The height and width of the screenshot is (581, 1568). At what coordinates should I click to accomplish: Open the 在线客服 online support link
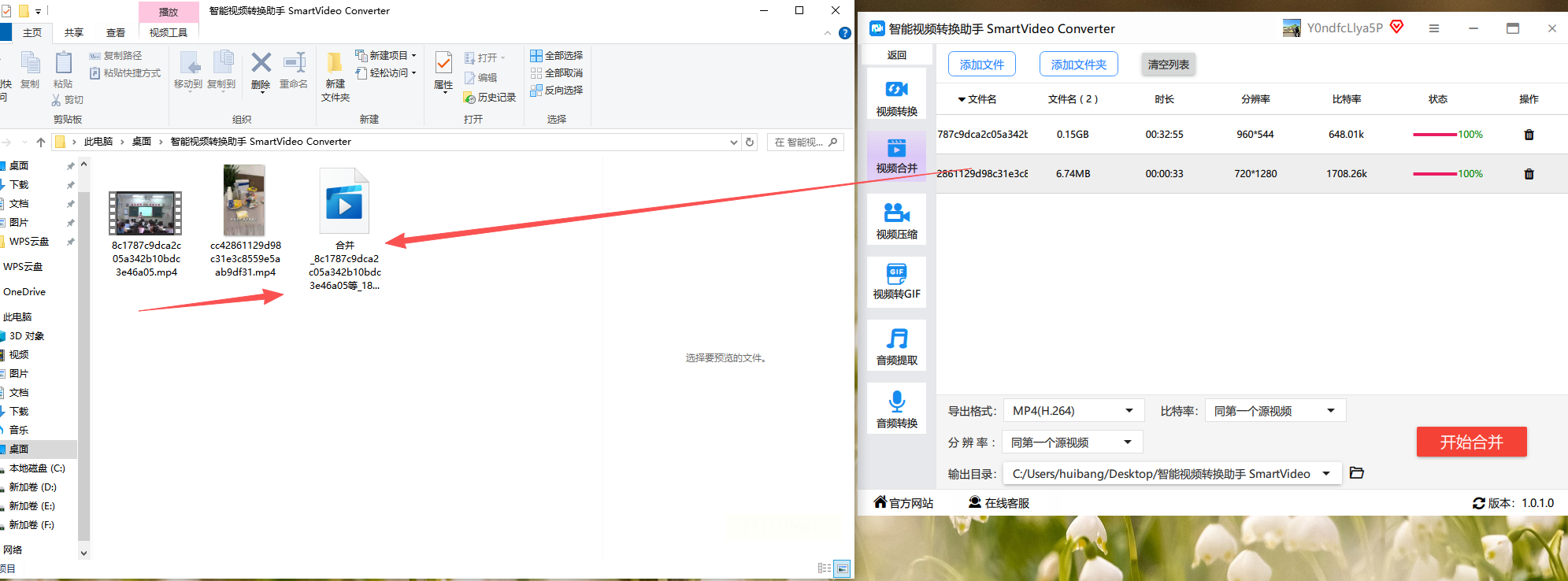[x=999, y=503]
